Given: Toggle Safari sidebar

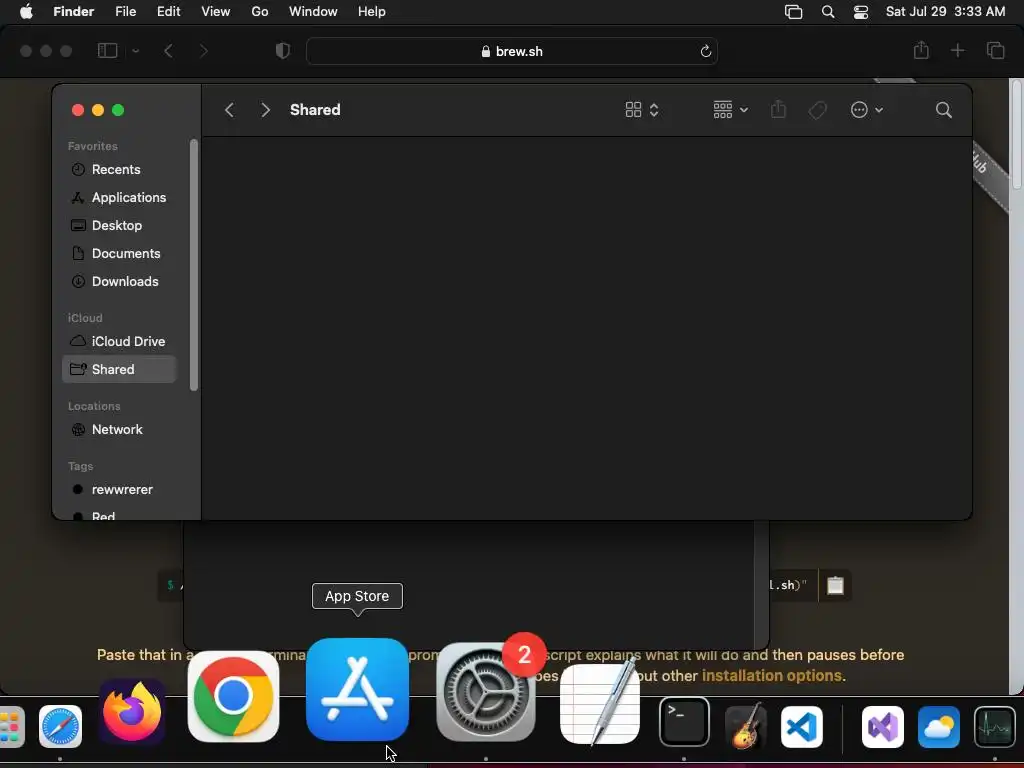Looking at the screenshot, I should point(108,50).
